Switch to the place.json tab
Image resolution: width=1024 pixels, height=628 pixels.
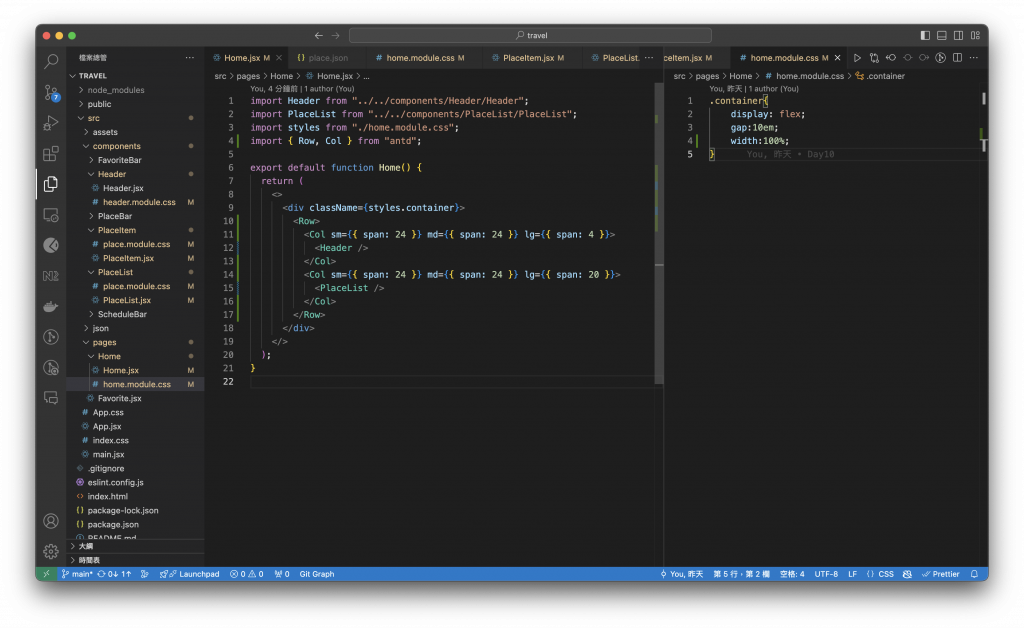point(327,58)
